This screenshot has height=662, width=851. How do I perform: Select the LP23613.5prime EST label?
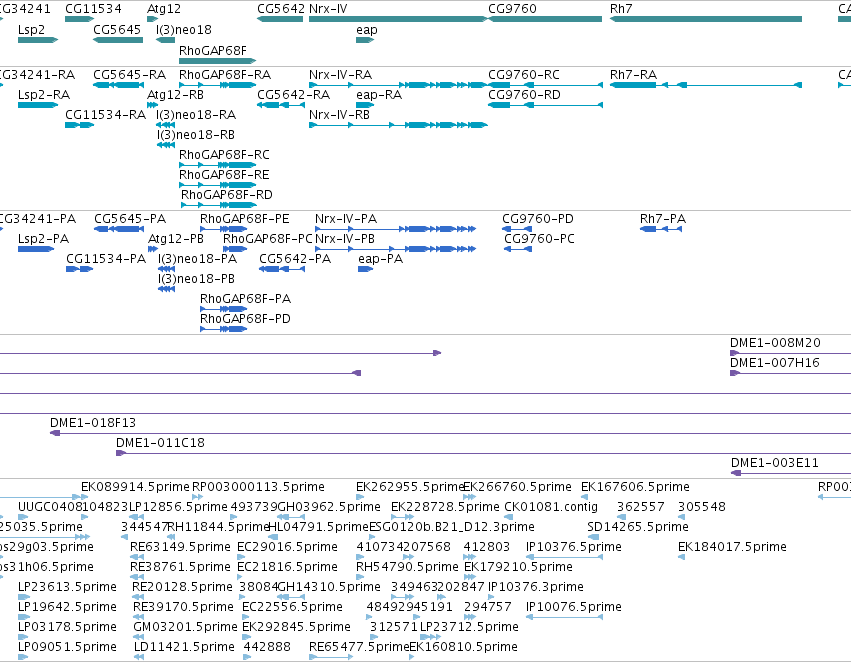[67, 587]
